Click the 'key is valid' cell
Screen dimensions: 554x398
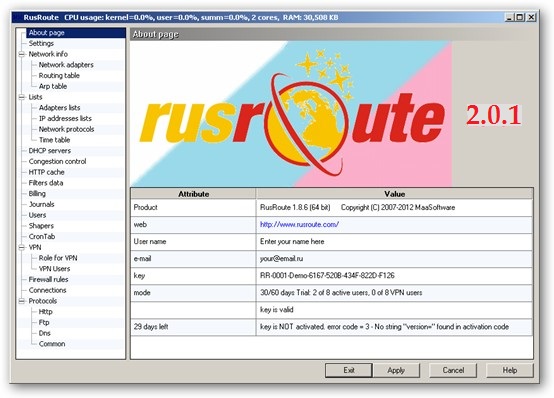394,310
